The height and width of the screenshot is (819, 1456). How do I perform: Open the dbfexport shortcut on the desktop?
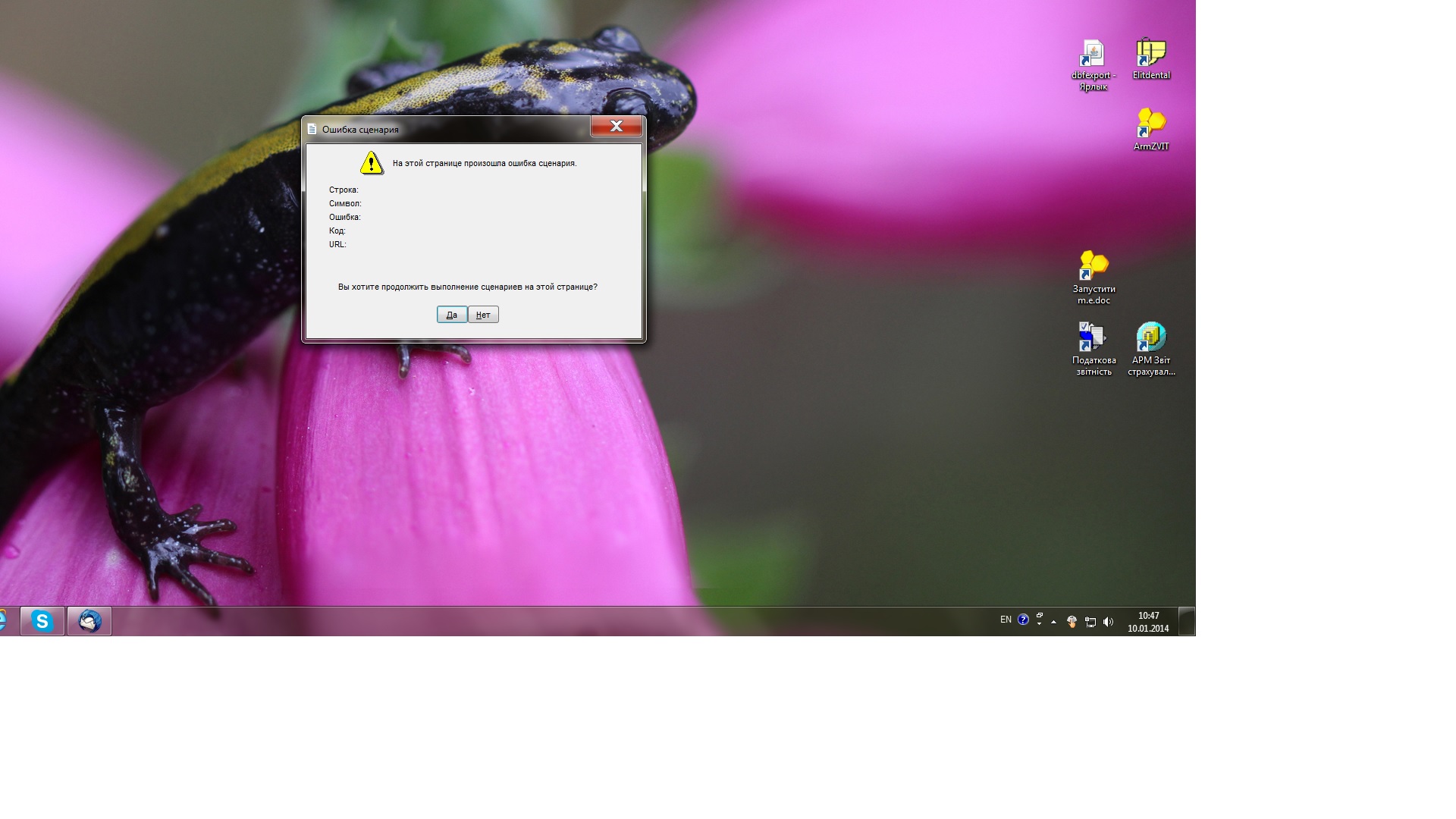click(x=1093, y=55)
